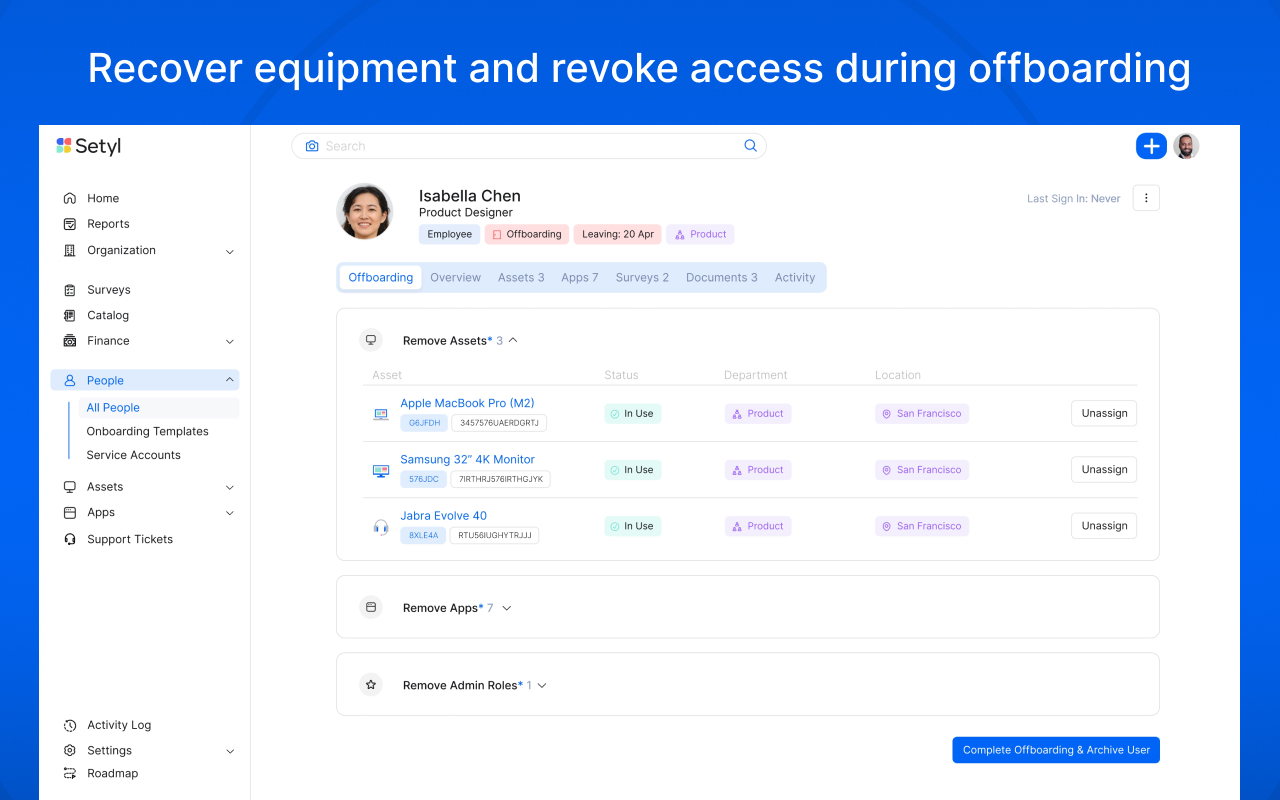
Task: Open Support Tickets in sidebar
Action: tap(130, 539)
